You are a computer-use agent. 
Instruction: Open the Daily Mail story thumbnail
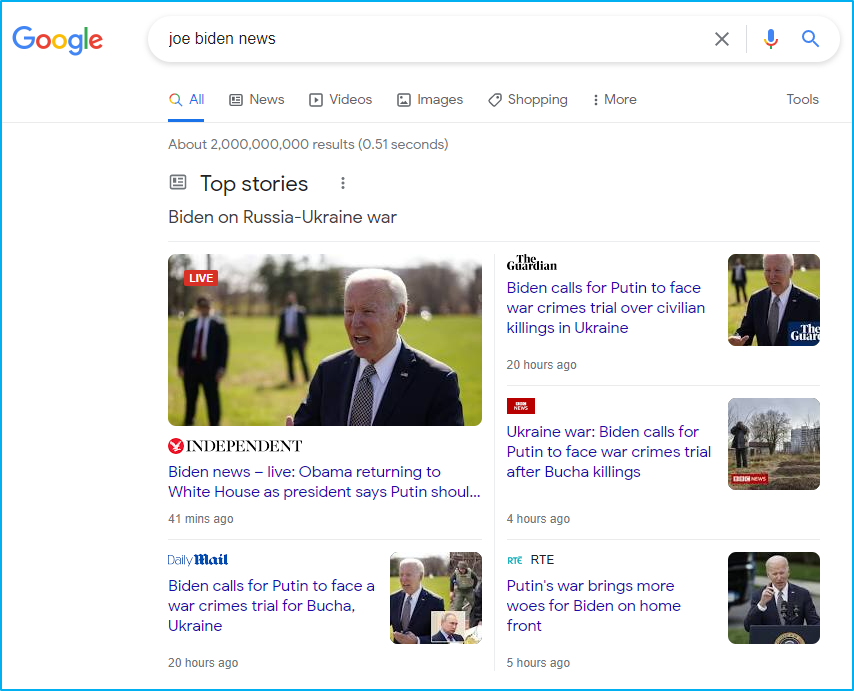[x=436, y=598]
